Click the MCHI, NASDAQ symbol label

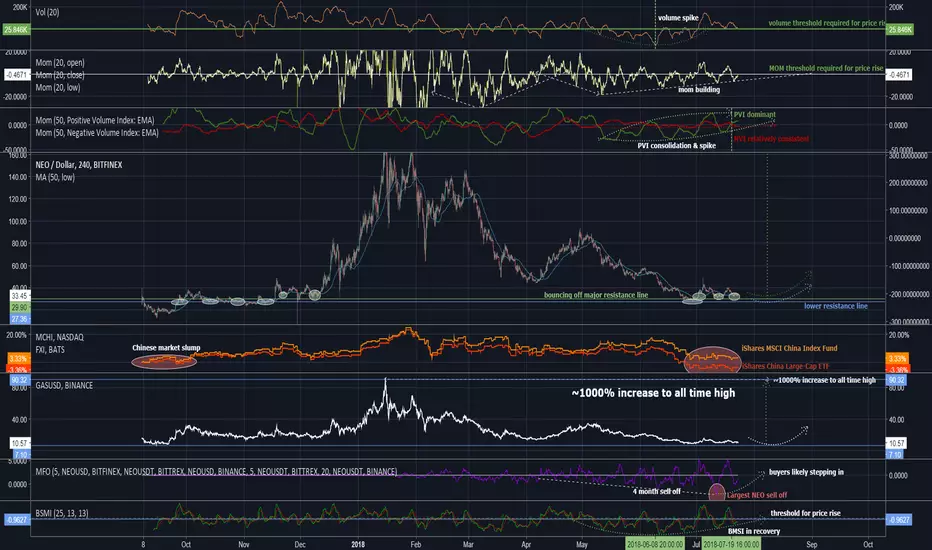tap(59, 337)
